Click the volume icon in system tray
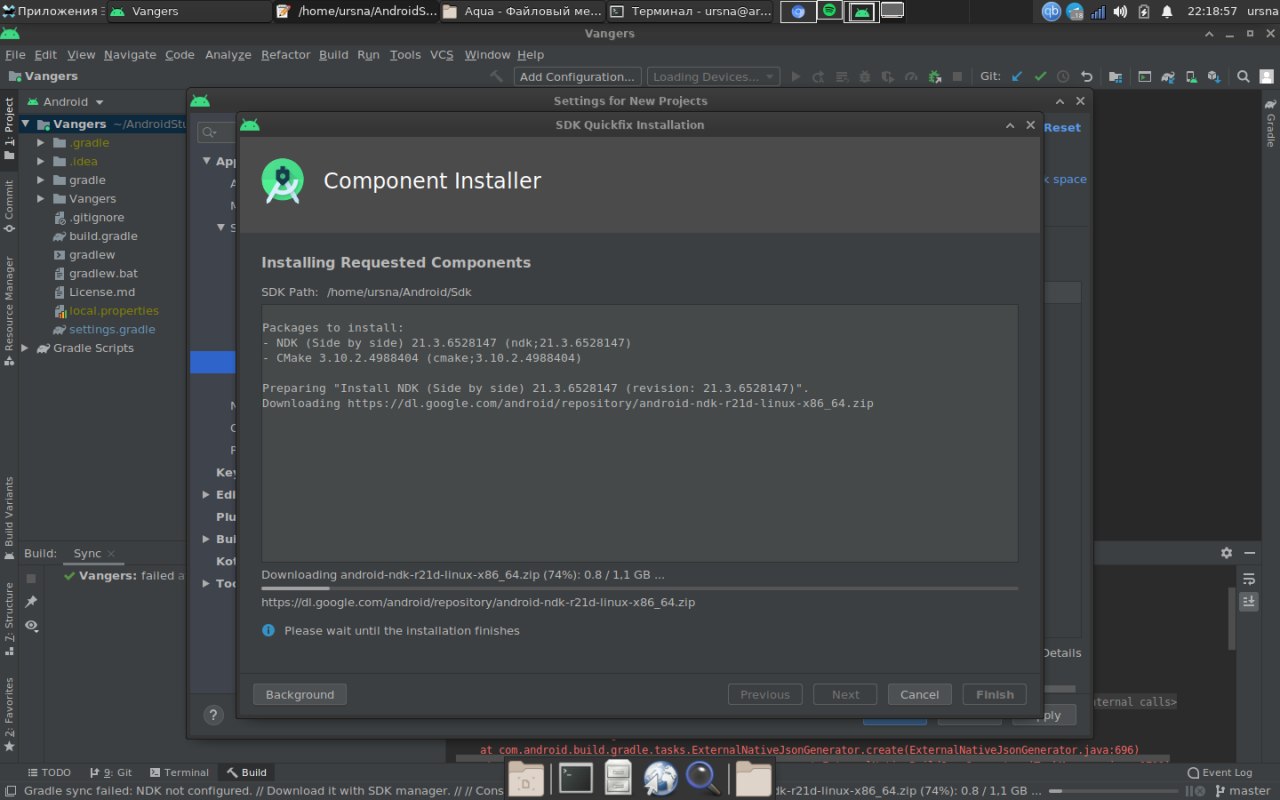1280x800 pixels. tap(1120, 11)
